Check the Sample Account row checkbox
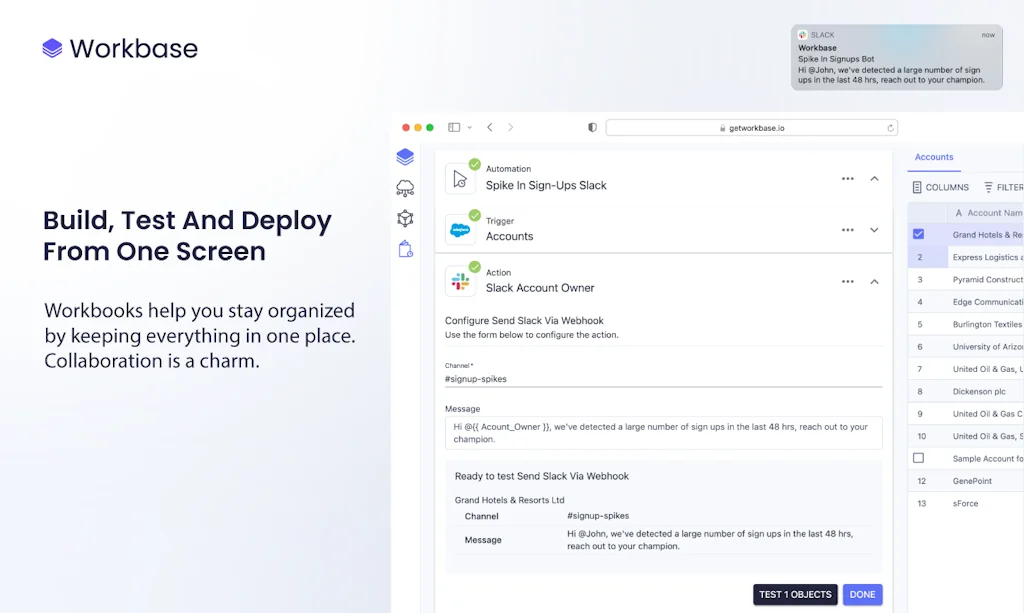The height and width of the screenshot is (613, 1024). coord(917,458)
